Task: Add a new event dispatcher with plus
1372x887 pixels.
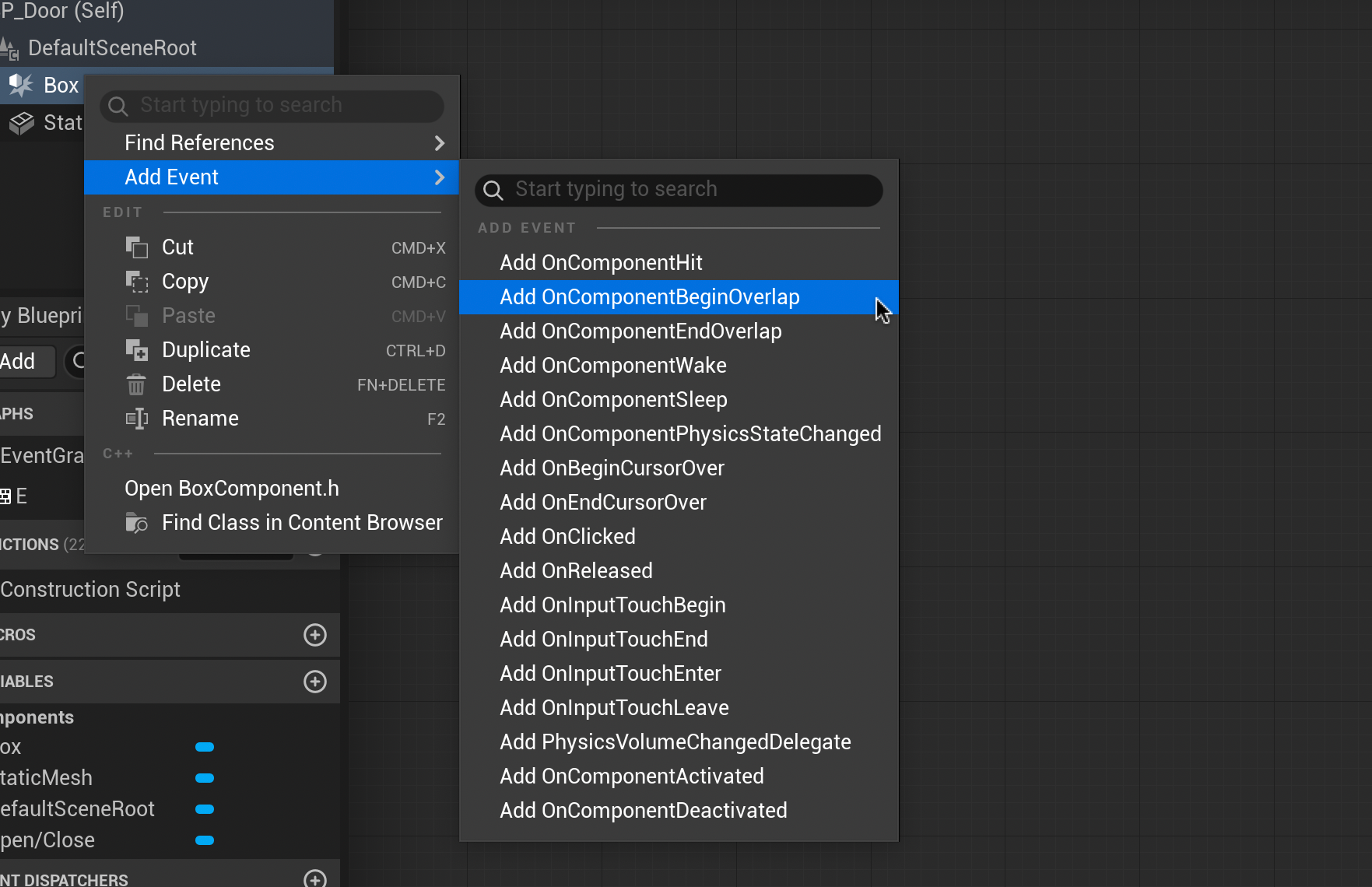Action: coord(314,879)
